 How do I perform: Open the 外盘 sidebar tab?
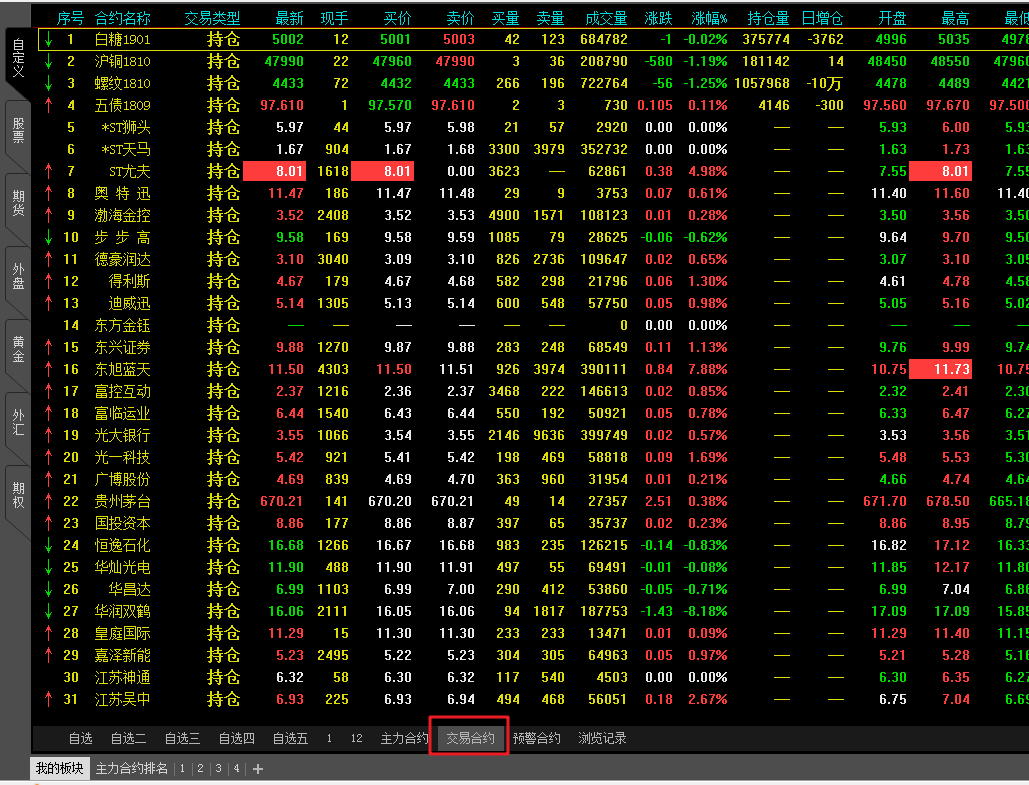[17, 276]
